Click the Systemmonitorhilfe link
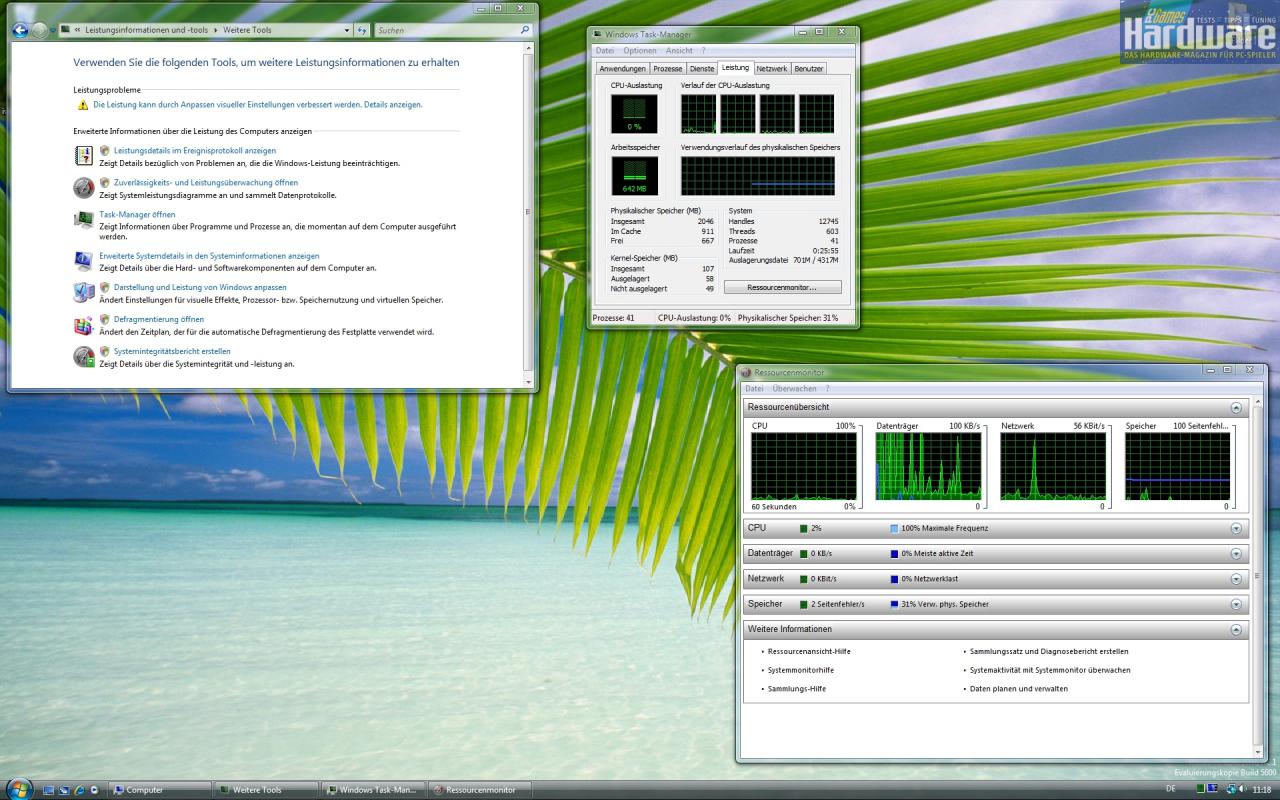 tap(800, 670)
